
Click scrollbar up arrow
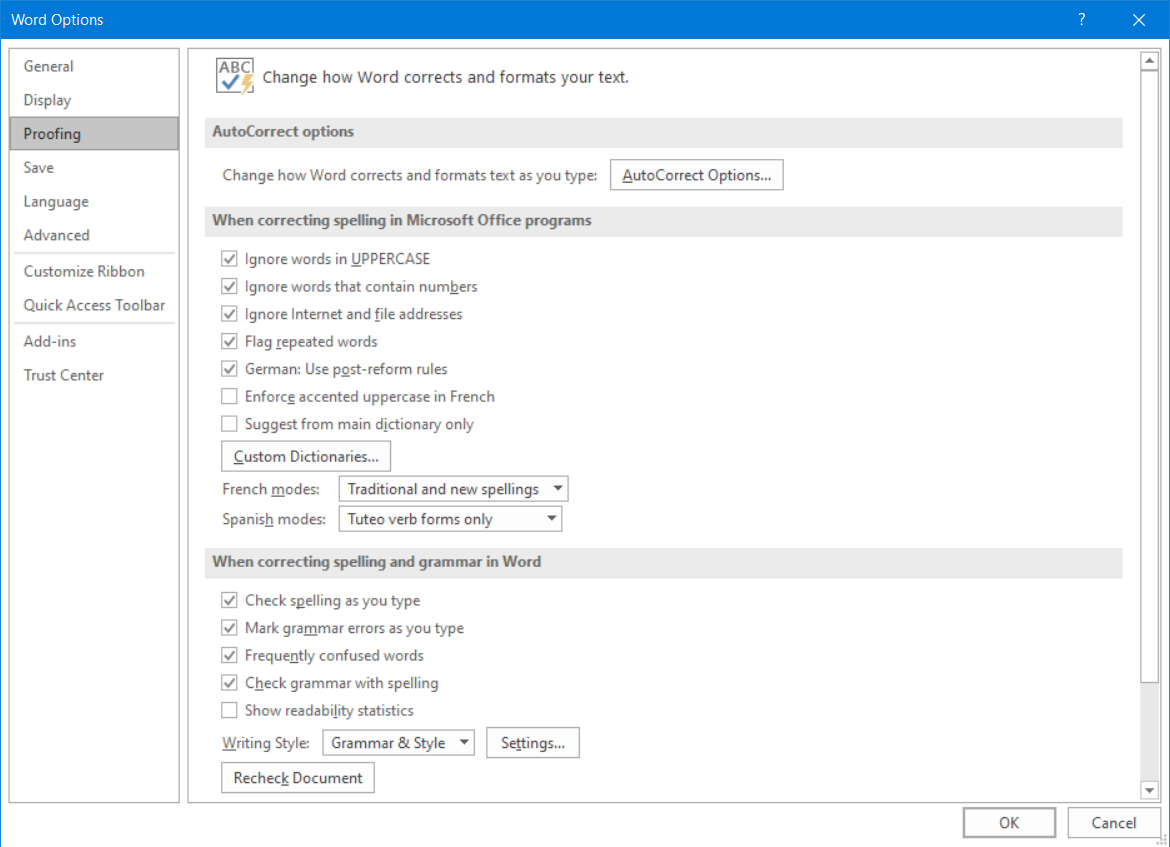click(x=1149, y=63)
